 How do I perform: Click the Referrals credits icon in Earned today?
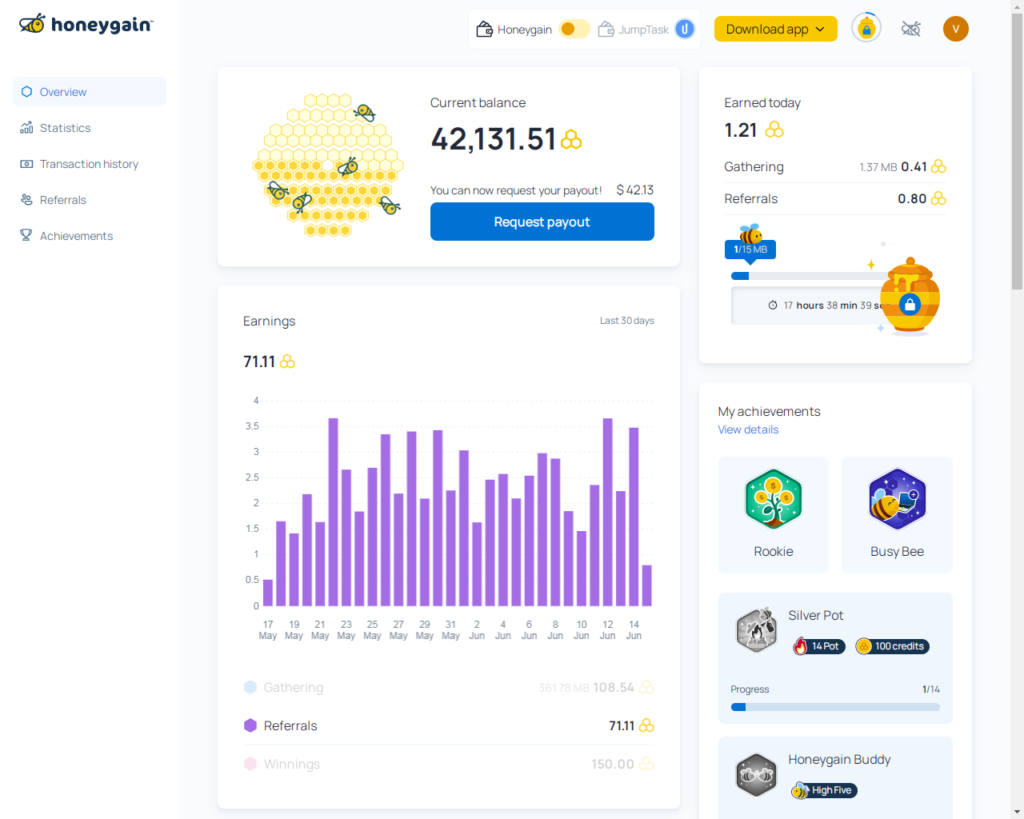(938, 198)
